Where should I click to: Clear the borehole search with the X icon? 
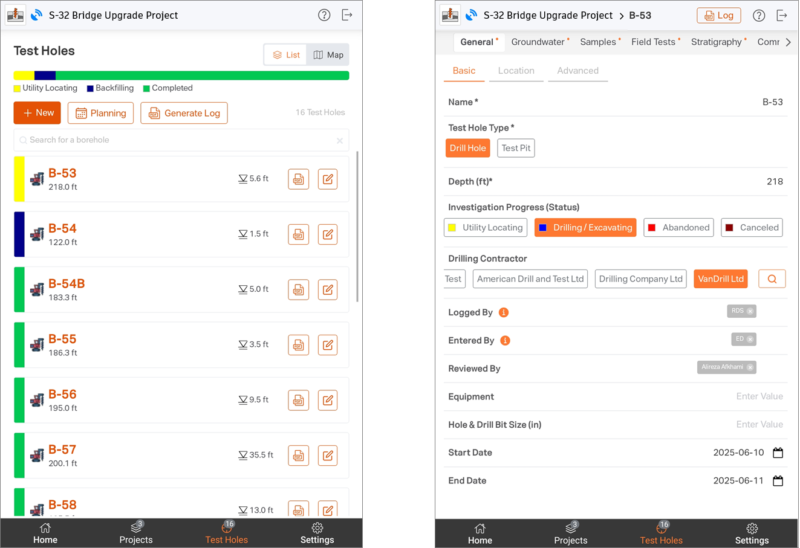point(339,140)
